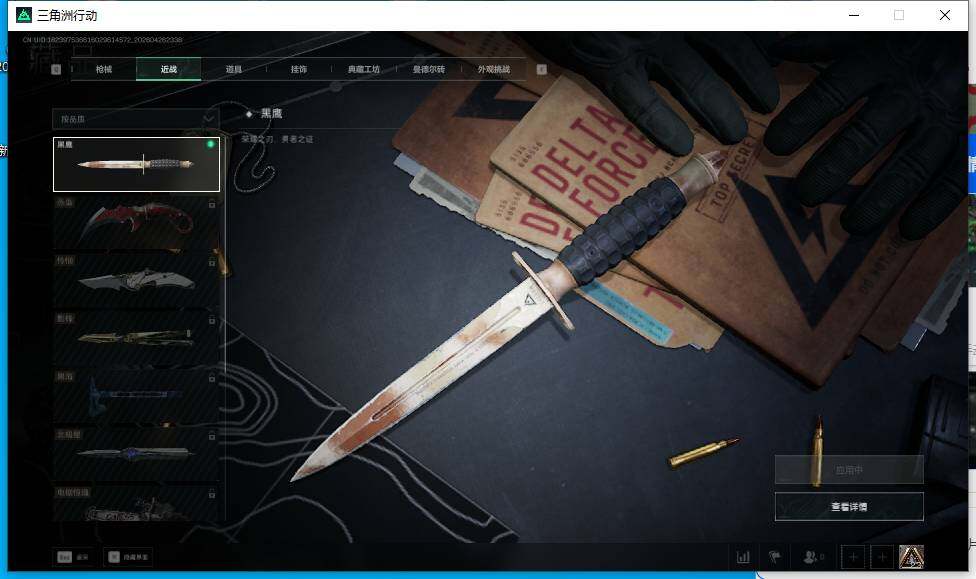The image size is (976, 579).
Task: Select the 近战 melee tab
Action: [169, 69]
